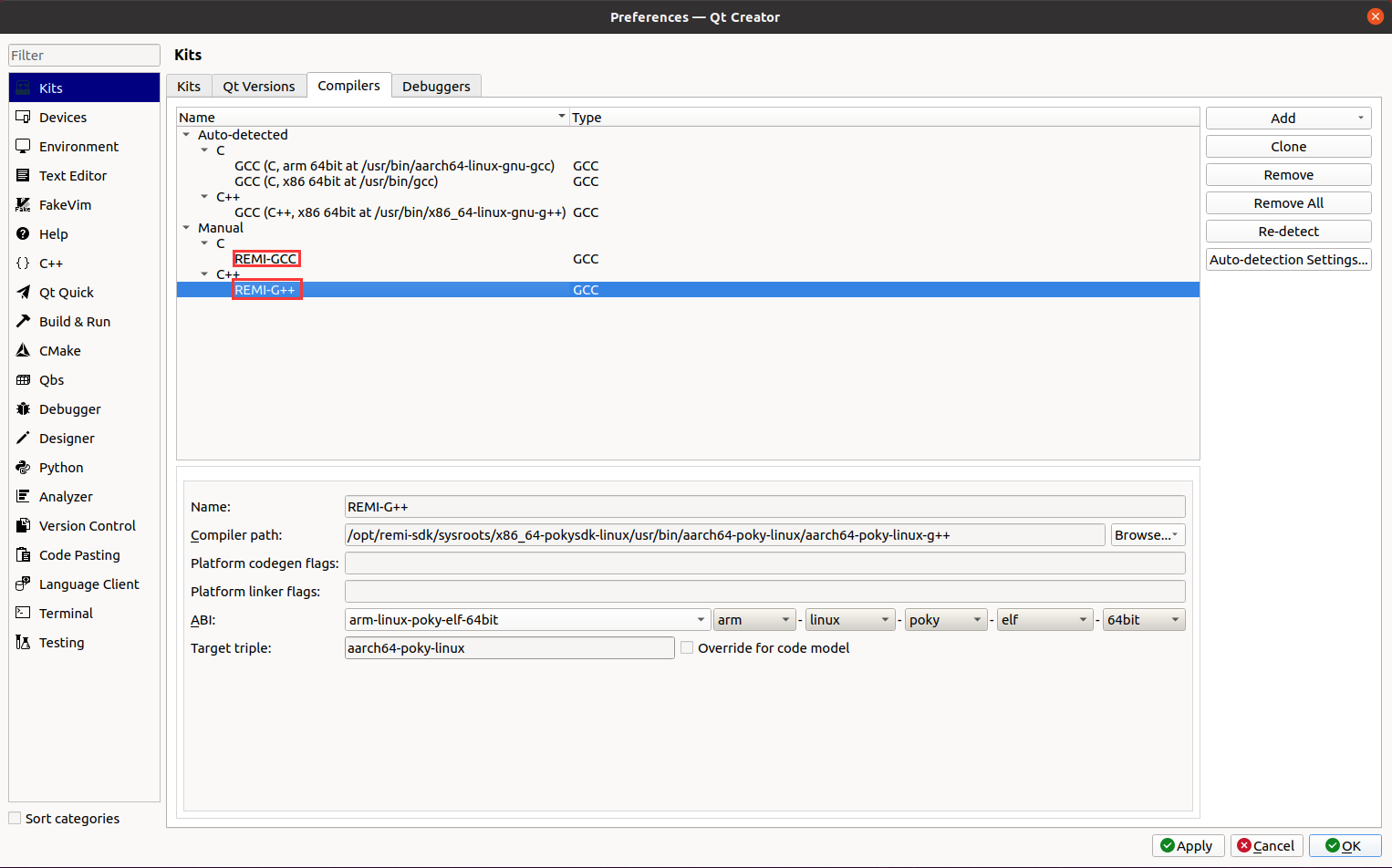The width and height of the screenshot is (1392, 868).
Task: Open the 64bit word width dropdown
Action: (1144, 620)
